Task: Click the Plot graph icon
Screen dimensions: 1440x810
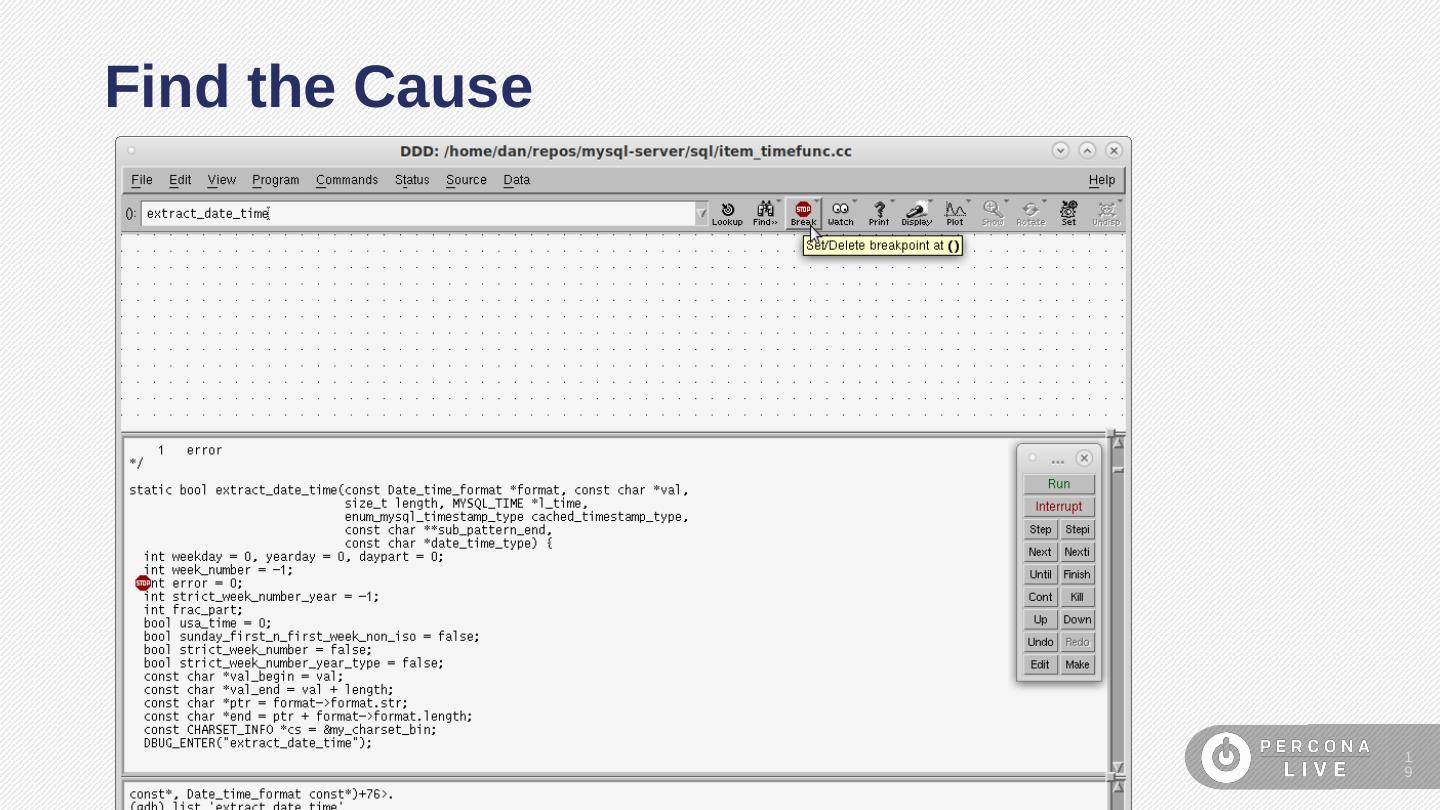Action: pos(955,213)
